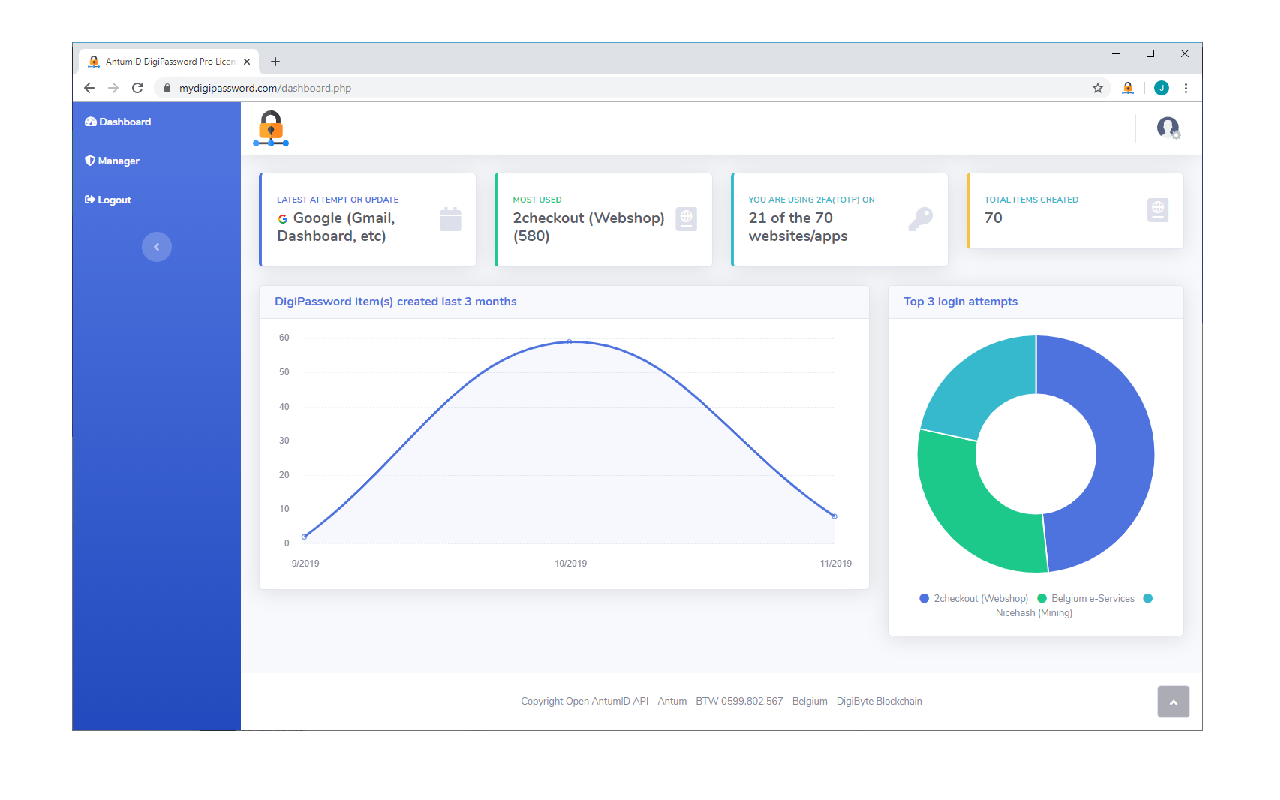Click the passport icon in Most Used card

686,219
